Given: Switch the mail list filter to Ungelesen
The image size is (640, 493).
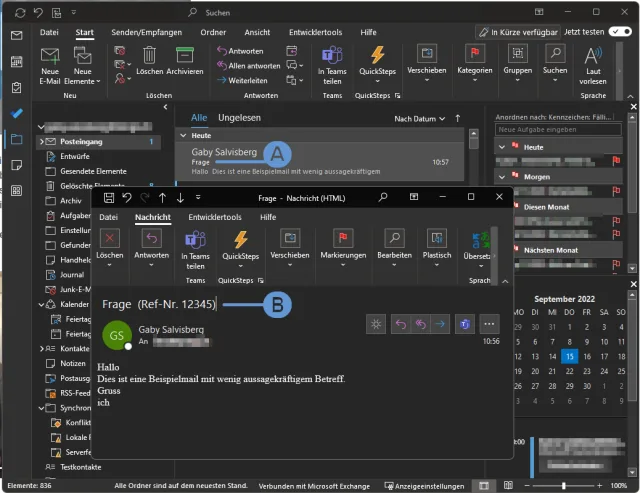Looking at the screenshot, I should pyautogui.click(x=238, y=118).
